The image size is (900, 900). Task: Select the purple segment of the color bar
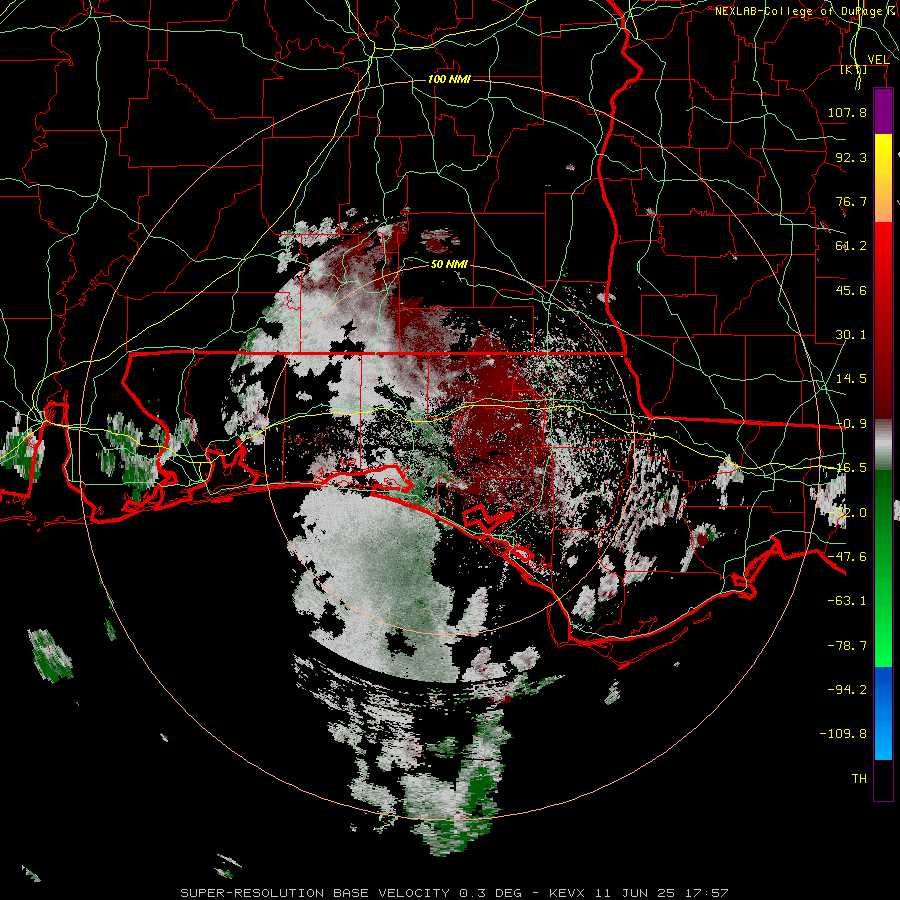[883, 111]
